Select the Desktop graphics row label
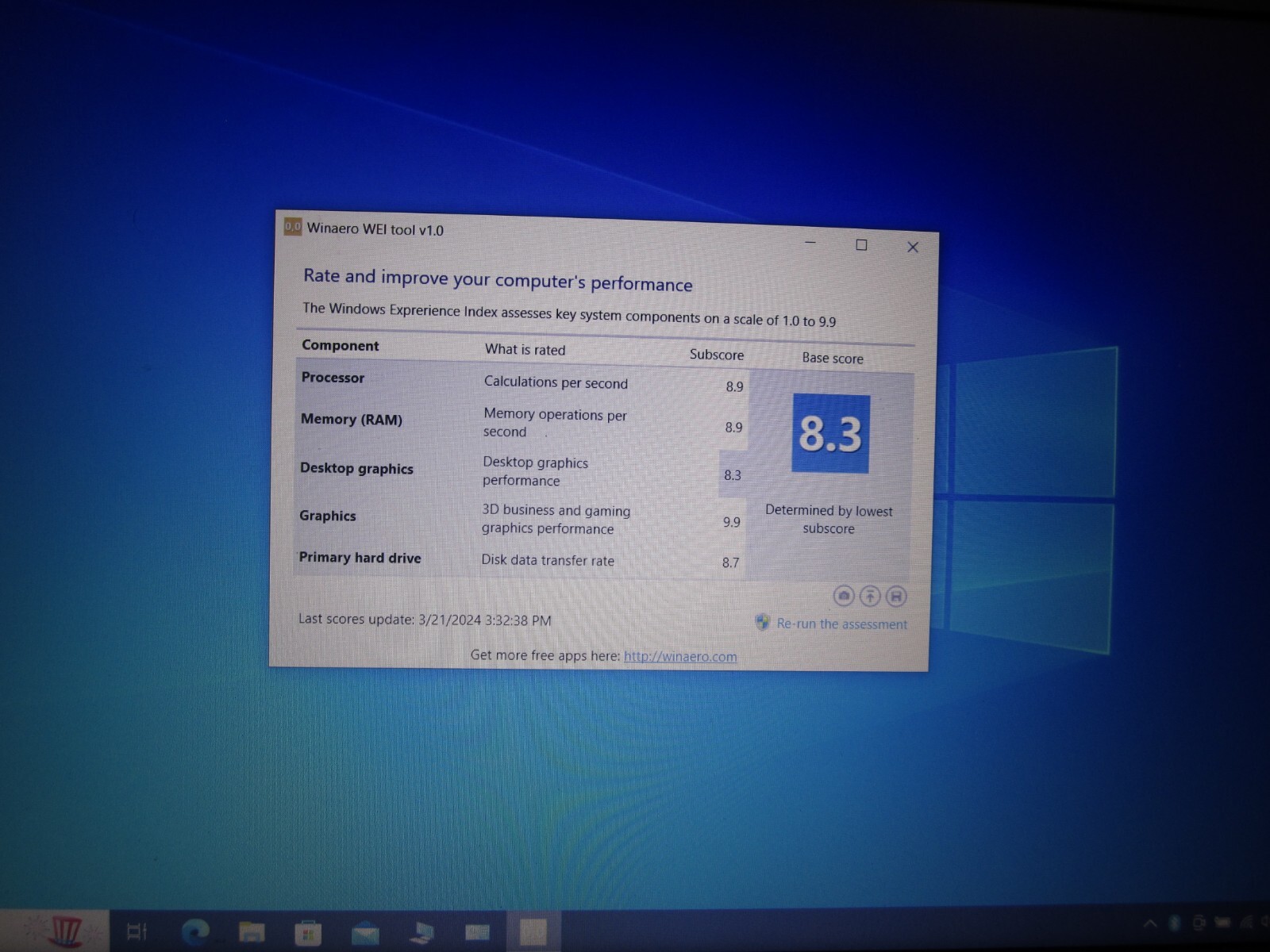The image size is (1270, 952). coord(356,468)
